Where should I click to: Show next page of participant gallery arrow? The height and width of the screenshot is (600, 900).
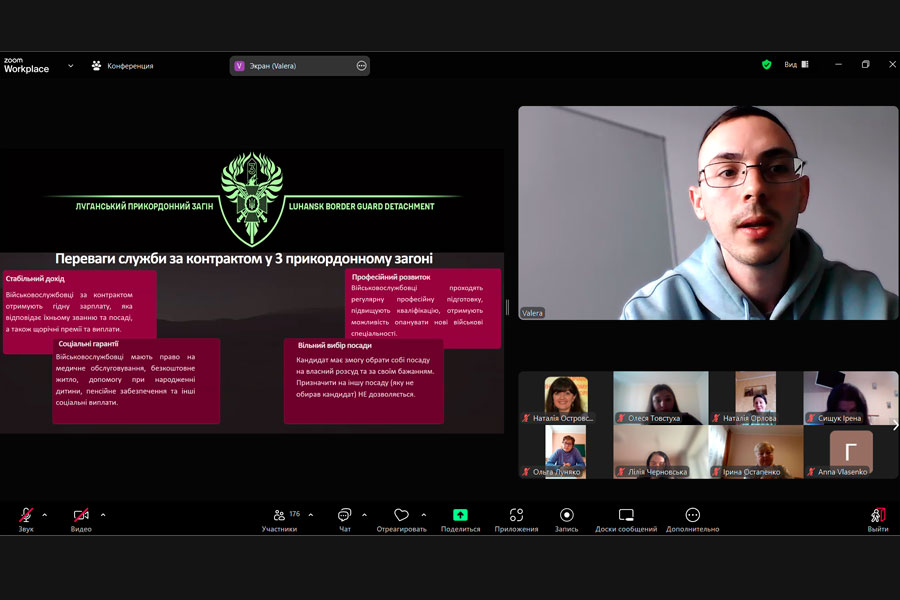pyautogui.click(x=895, y=425)
